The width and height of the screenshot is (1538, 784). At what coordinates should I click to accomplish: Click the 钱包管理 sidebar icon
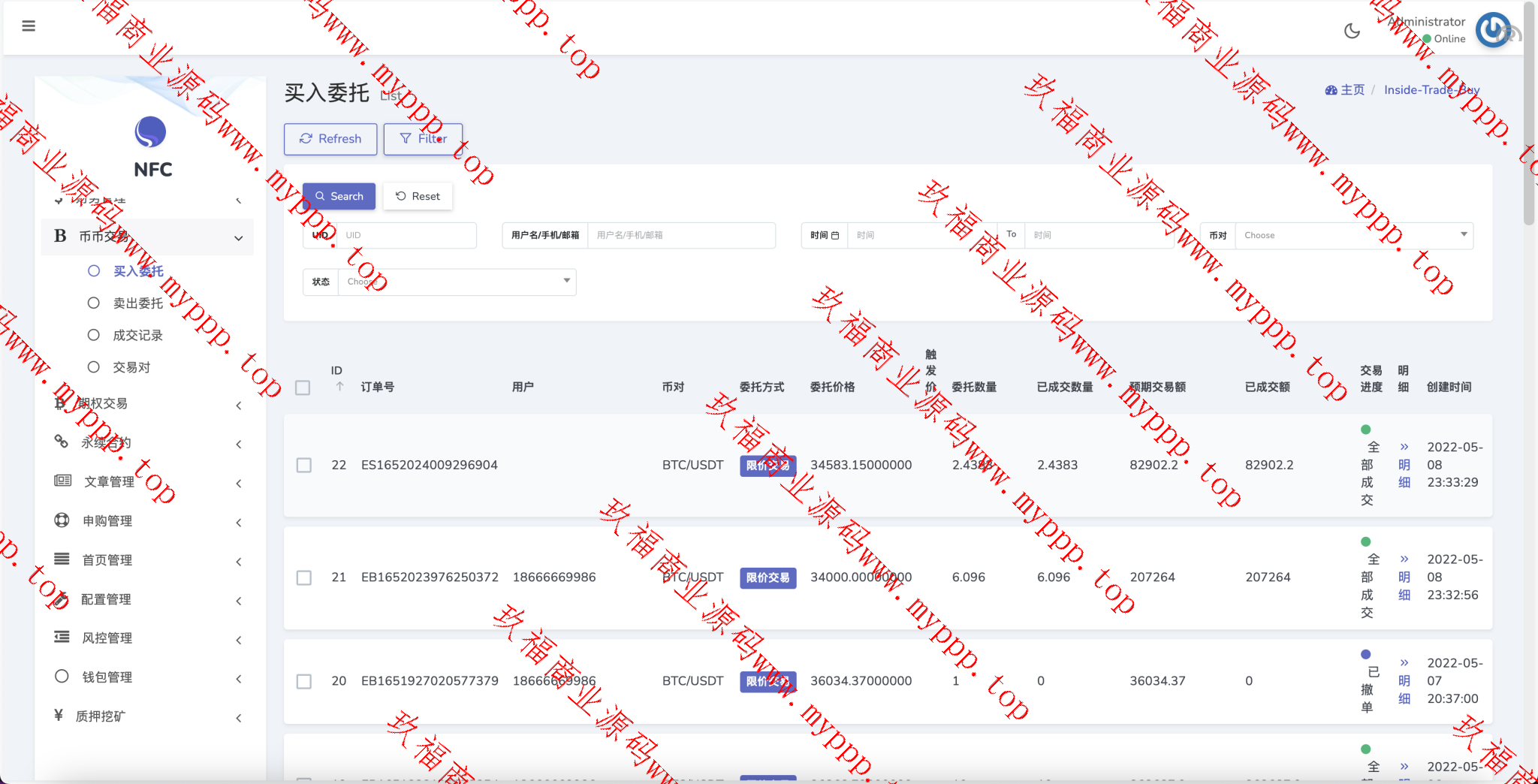click(62, 677)
